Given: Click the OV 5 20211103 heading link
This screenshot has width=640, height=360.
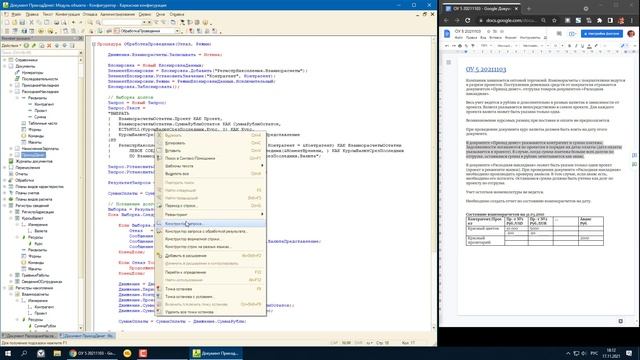Looking at the screenshot, I should click(x=486, y=69).
